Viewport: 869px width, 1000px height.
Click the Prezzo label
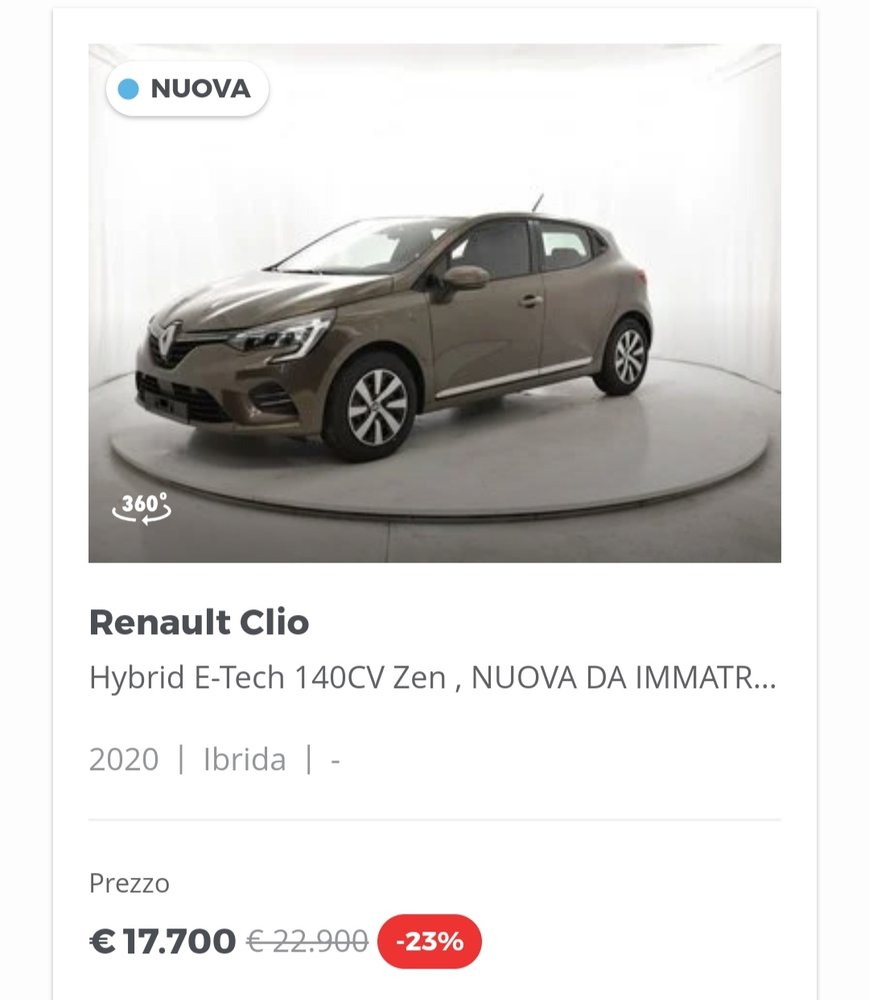[129, 884]
